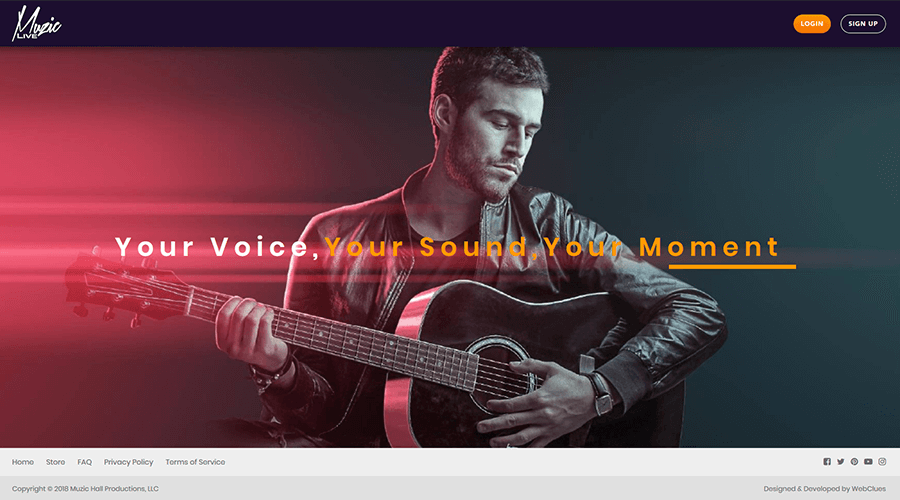Open Terms of Service link
The height and width of the screenshot is (500, 900).
(x=195, y=462)
